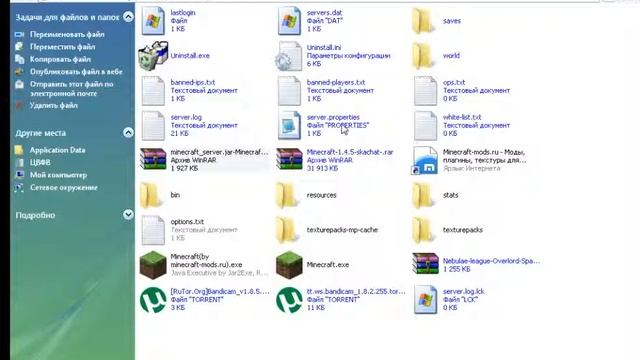Click 'Отправить этот файл по электронной почте'
This screenshot has width=640, height=360.
pos(71,89)
